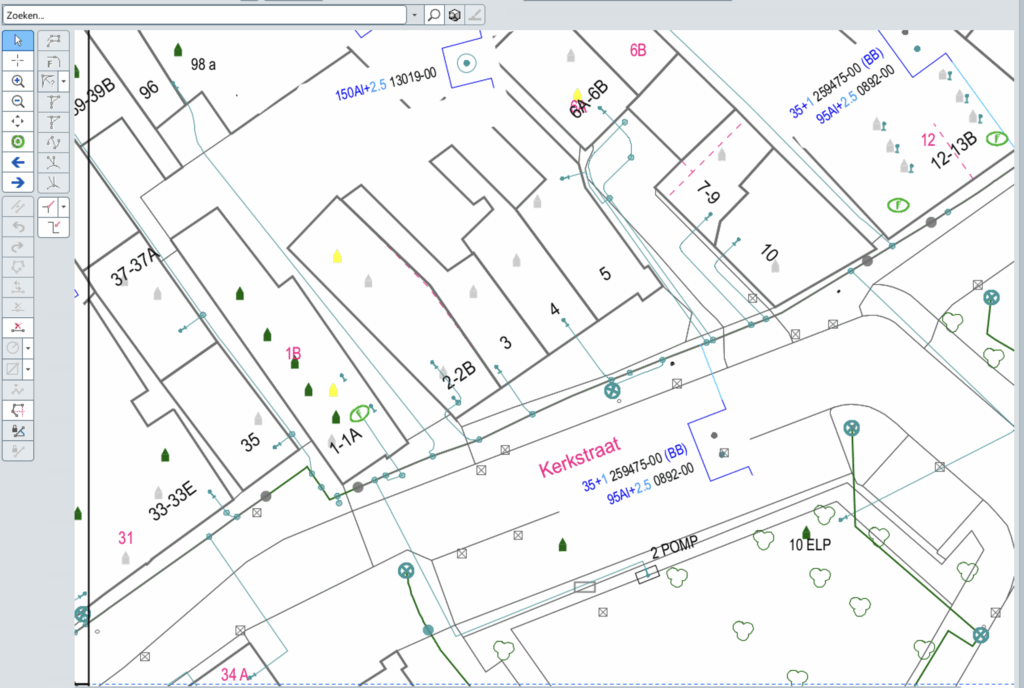Go to previous view with left arrow
This screenshot has width=1024, height=688.
[x=18, y=162]
